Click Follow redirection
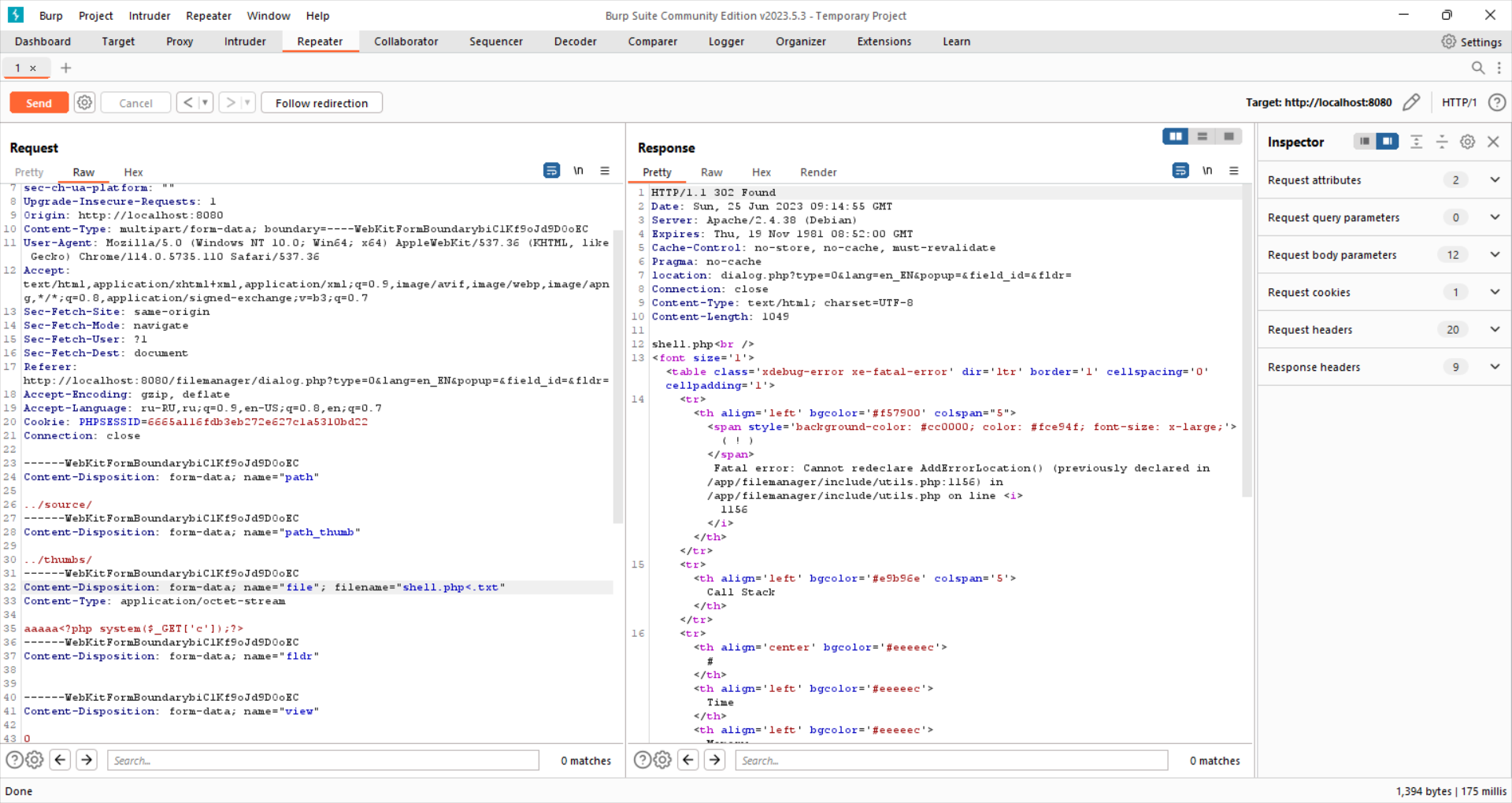Image resolution: width=1512 pixels, height=803 pixels. pos(321,103)
